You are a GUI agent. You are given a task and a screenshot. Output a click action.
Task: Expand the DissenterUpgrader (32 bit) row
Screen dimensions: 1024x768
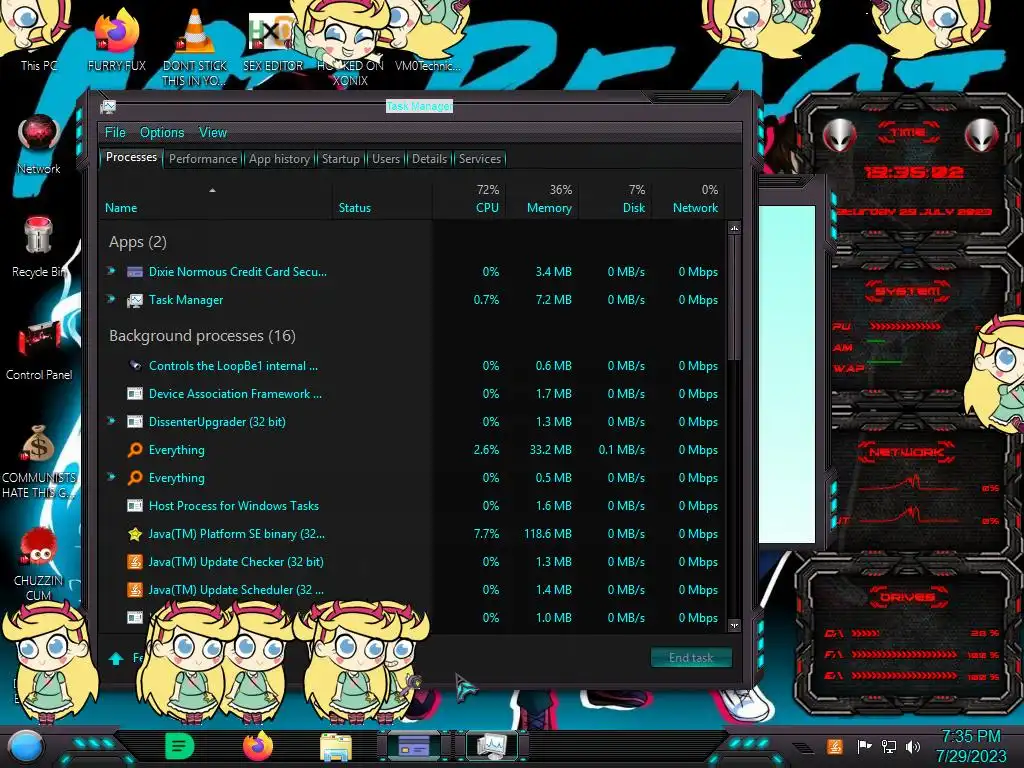111,421
